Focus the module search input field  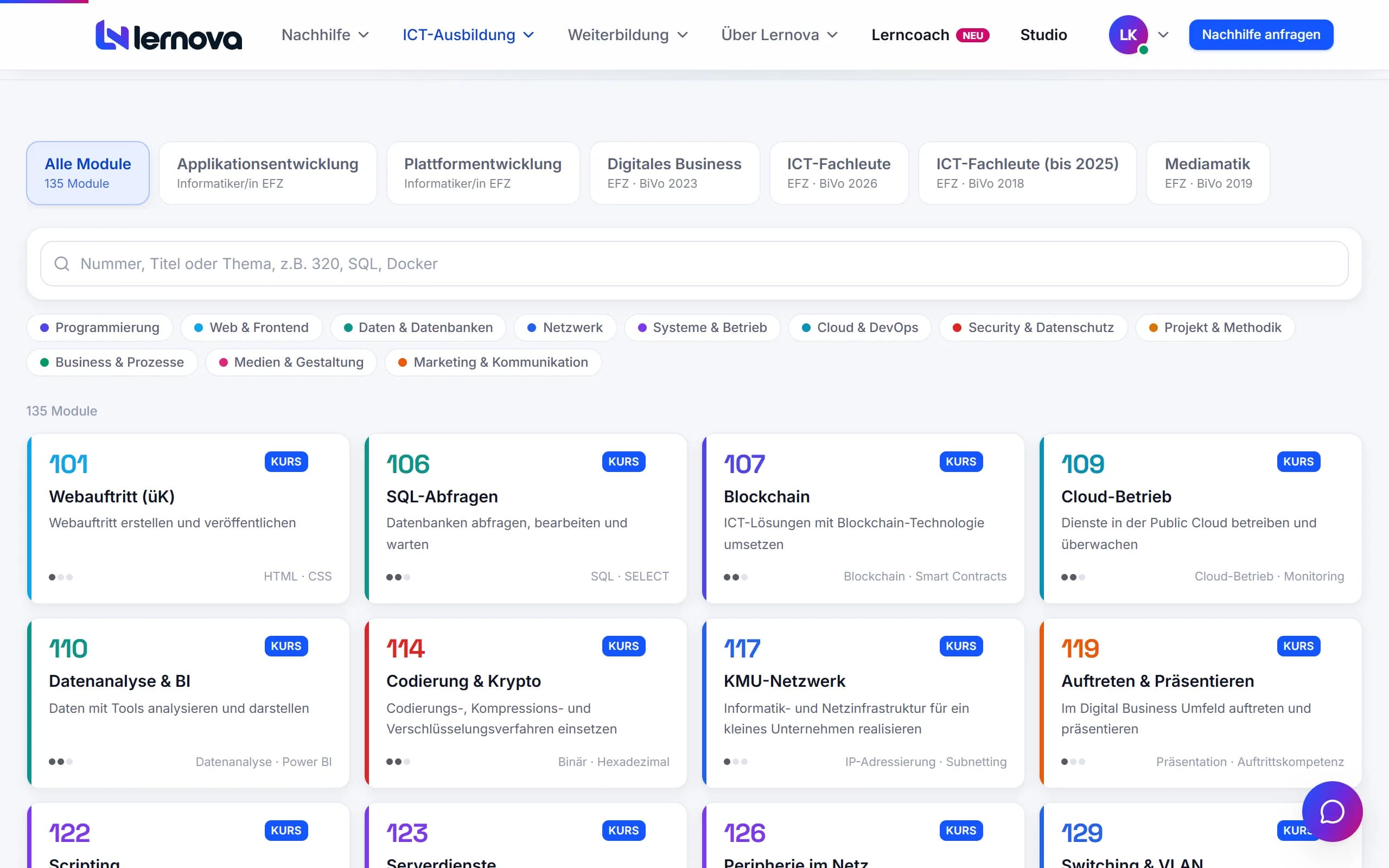click(x=694, y=264)
